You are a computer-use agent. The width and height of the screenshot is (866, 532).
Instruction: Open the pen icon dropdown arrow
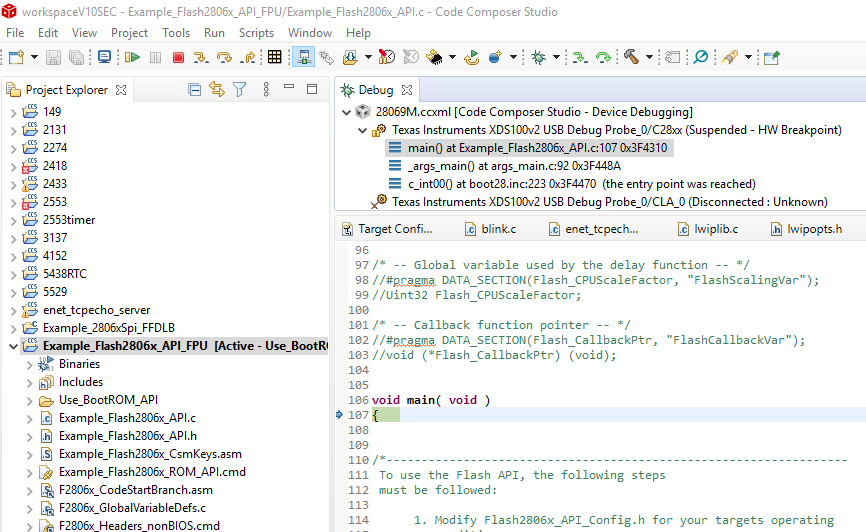pos(748,57)
